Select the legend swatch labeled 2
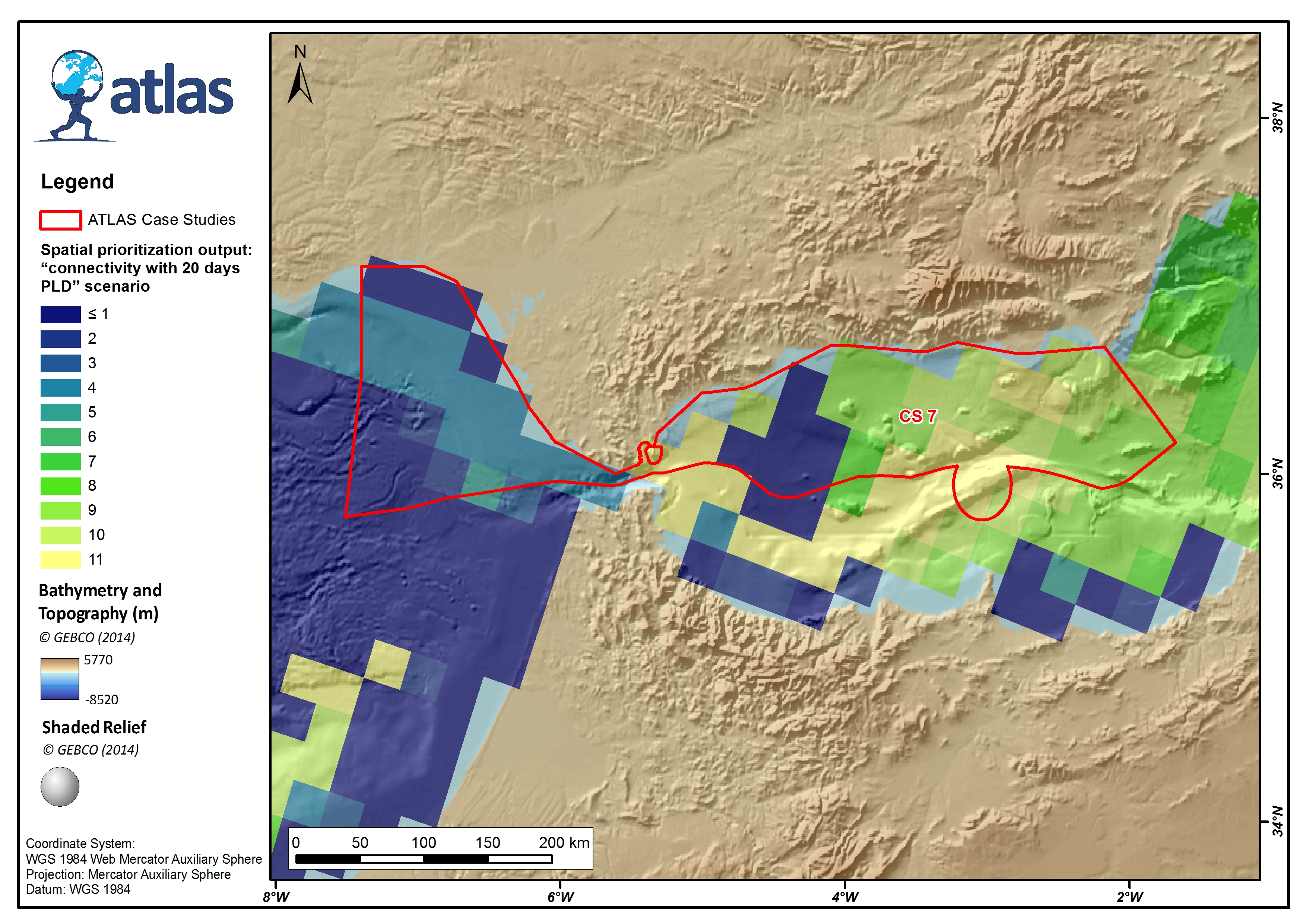The width and height of the screenshot is (1306, 924). tap(60, 339)
